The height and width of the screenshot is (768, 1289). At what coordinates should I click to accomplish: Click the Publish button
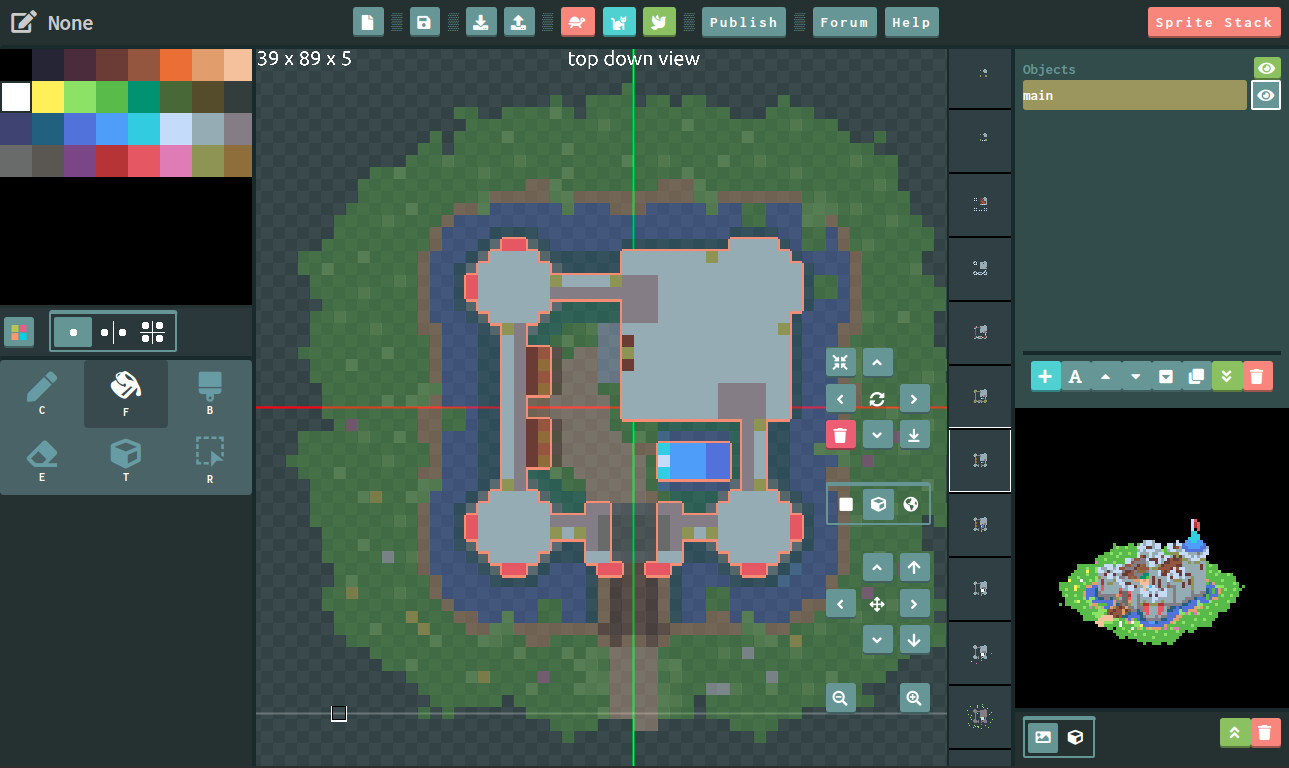pyautogui.click(x=743, y=22)
